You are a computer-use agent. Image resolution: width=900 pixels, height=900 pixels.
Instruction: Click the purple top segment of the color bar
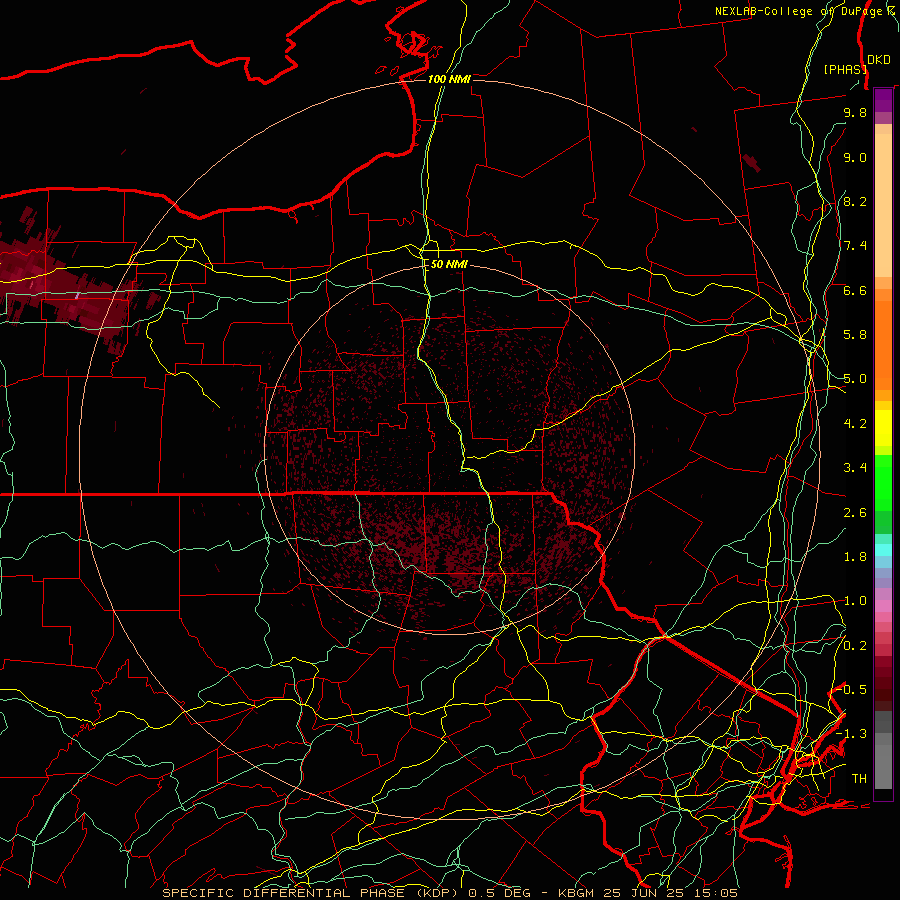click(883, 100)
